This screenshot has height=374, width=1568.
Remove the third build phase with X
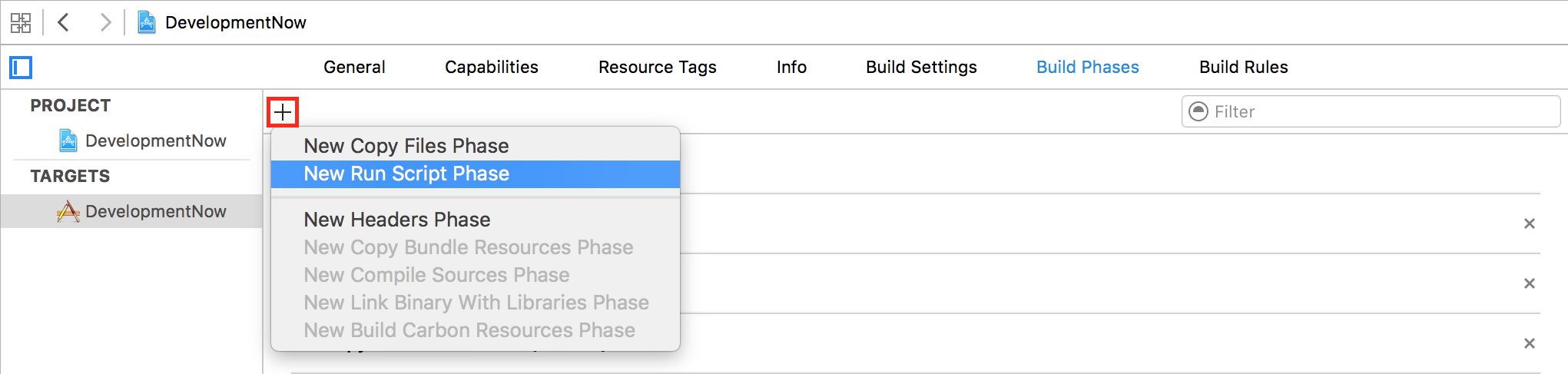[x=1529, y=343]
